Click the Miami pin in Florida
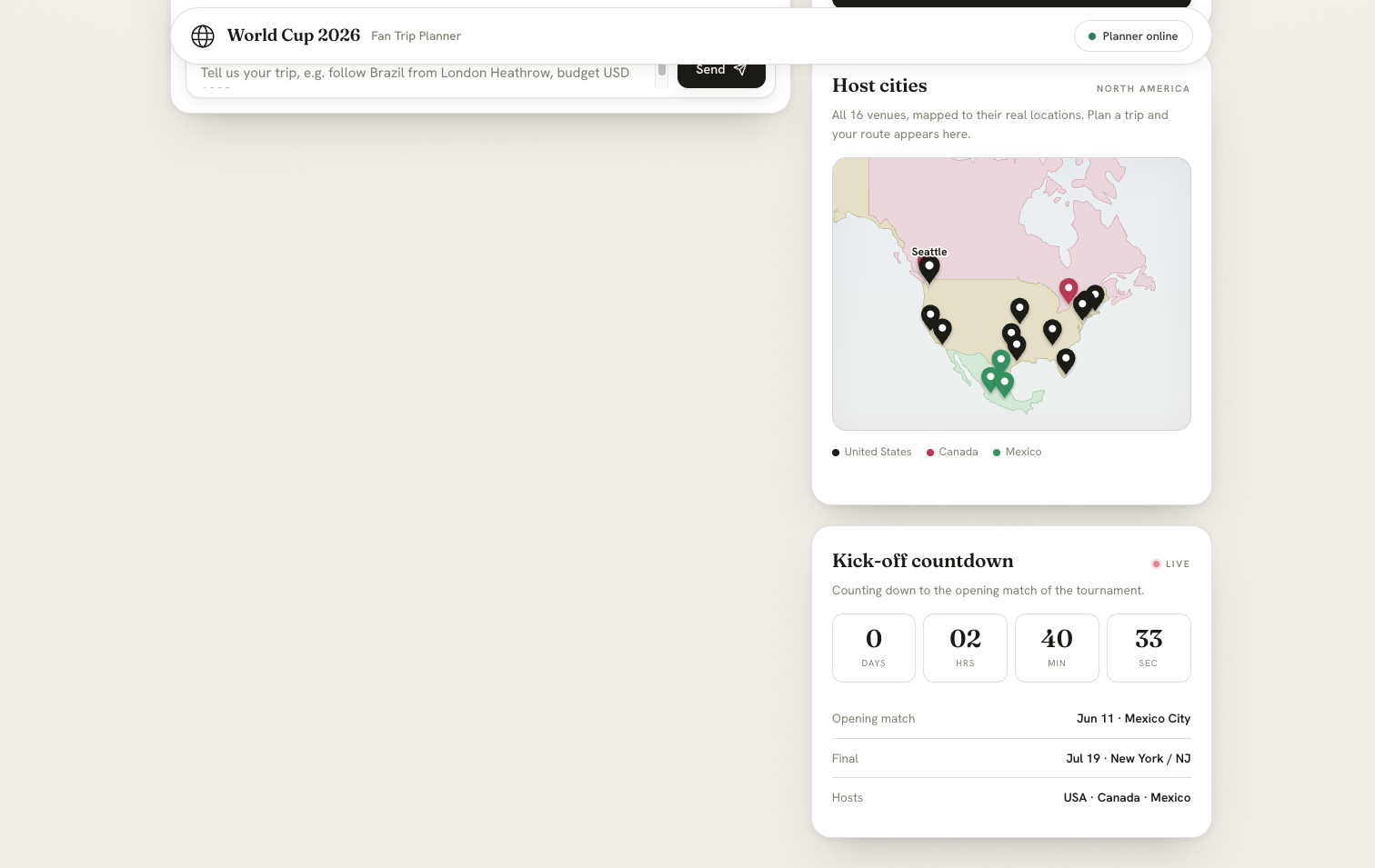 pos(1066,362)
